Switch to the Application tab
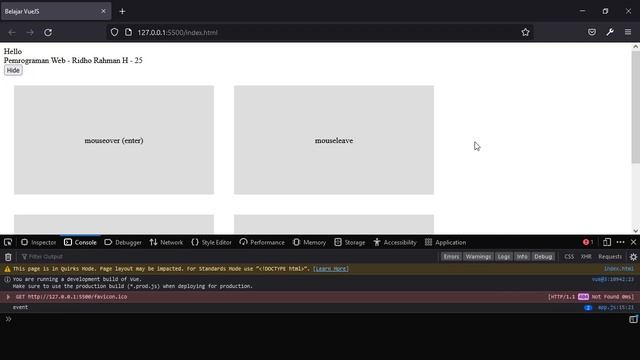Screen dimensions: 640x360 click(x=445, y=242)
